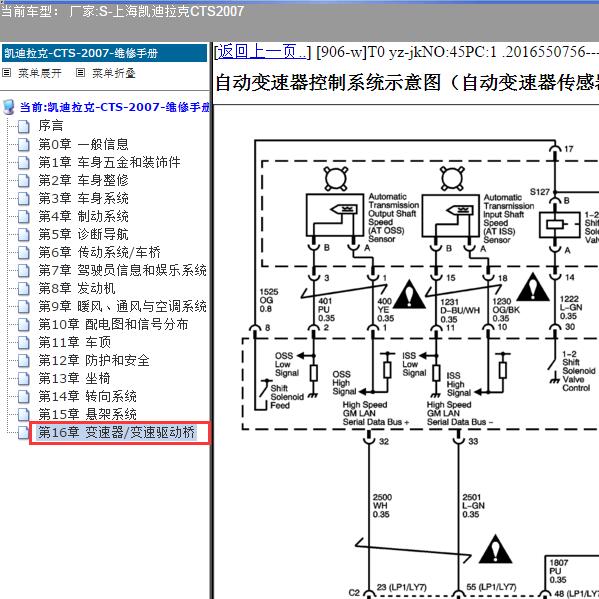Click the 菜单展开 list icon
The image size is (599, 599).
pyautogui.click(x=6, y=73)
